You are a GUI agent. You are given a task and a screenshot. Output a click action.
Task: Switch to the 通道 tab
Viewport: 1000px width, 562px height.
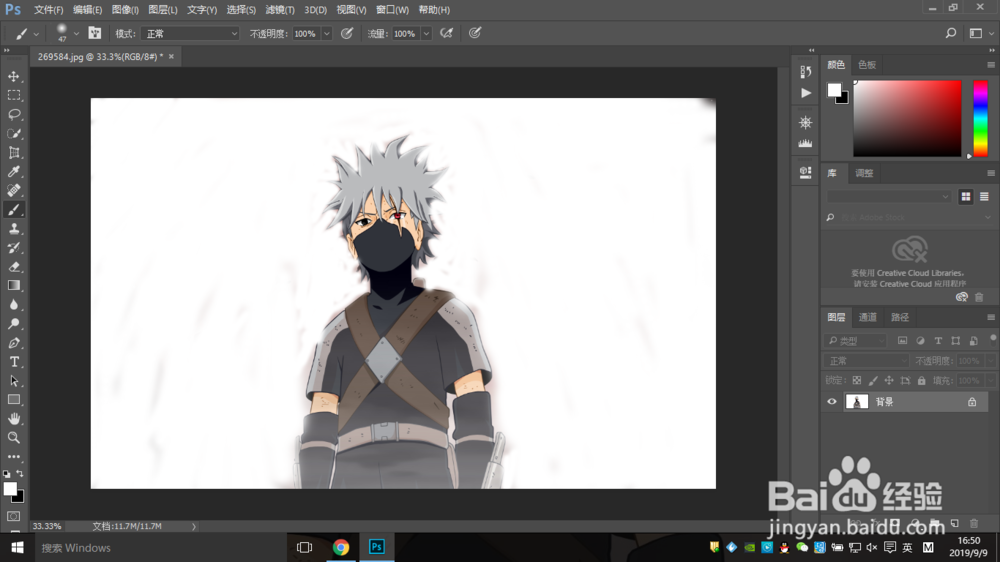pyautogui.click(x=867, y=317)
